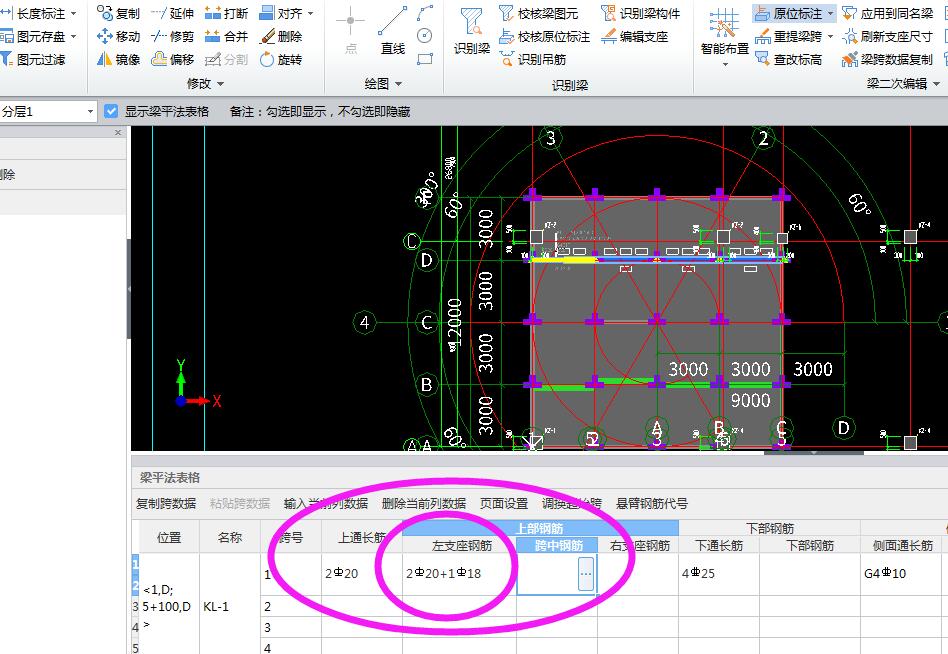This screenshot has width=948, height=654.
Task: Click 图元过滤 filter tool
Action: (33, 59)
